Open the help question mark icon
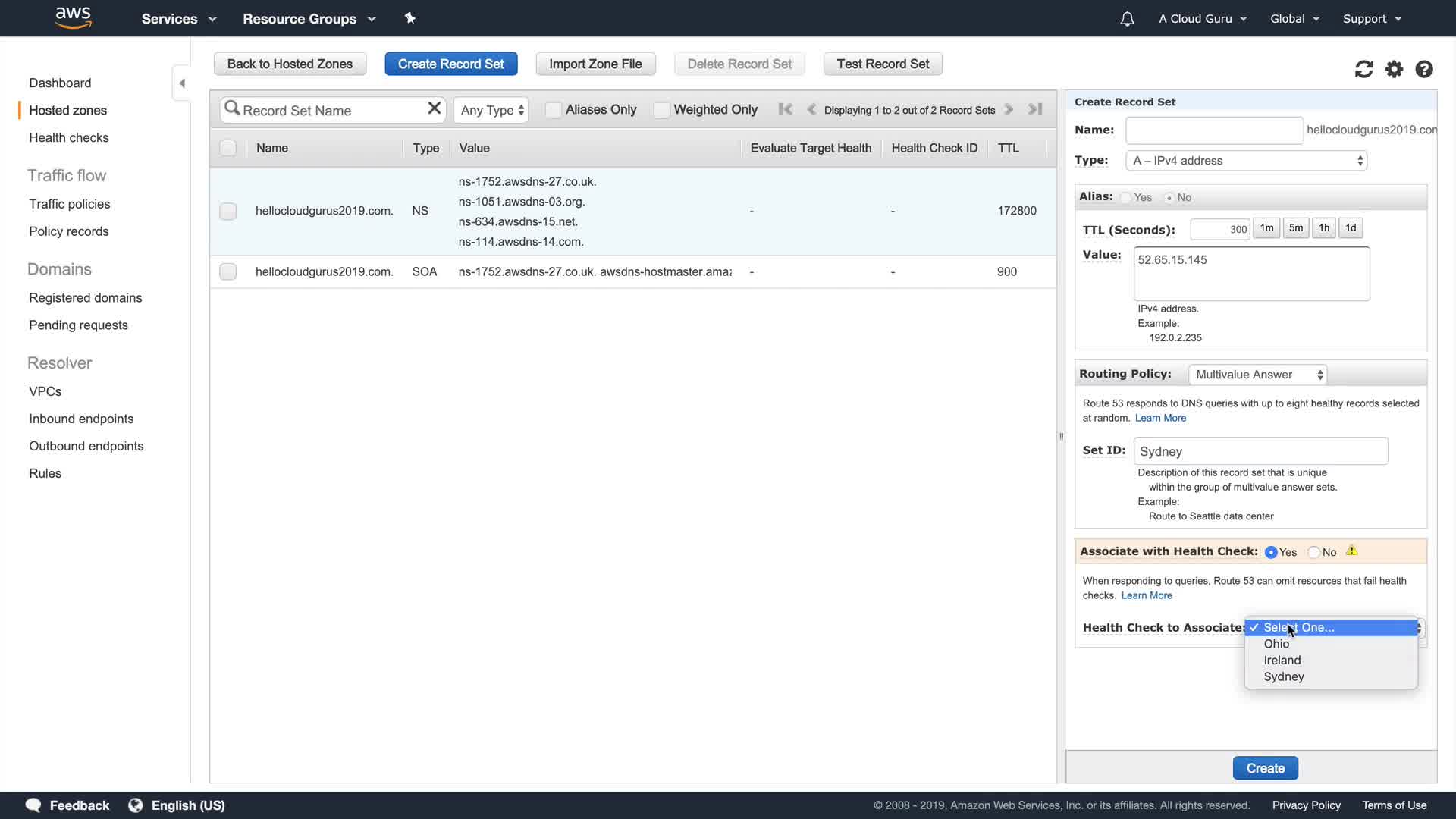Viewport: 1456px width, 819px height. 1424,69
